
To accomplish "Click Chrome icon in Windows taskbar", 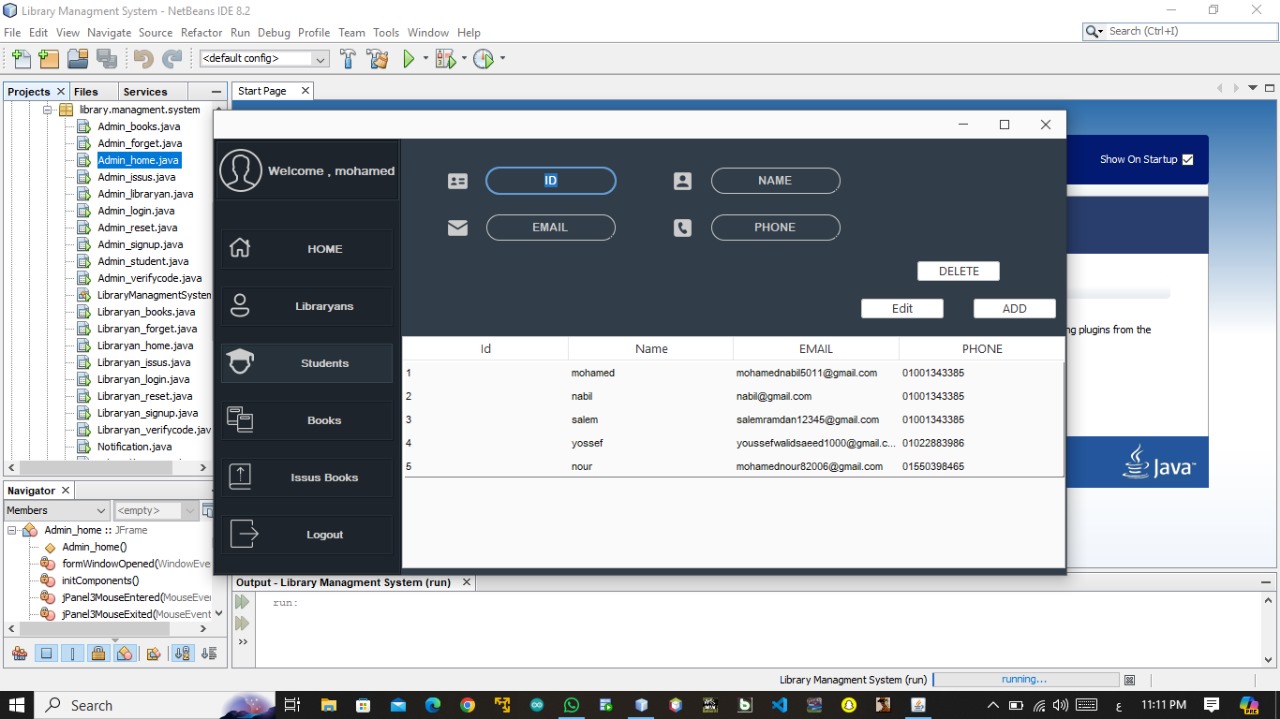I will pyautogui.click(x=467, y=705).
